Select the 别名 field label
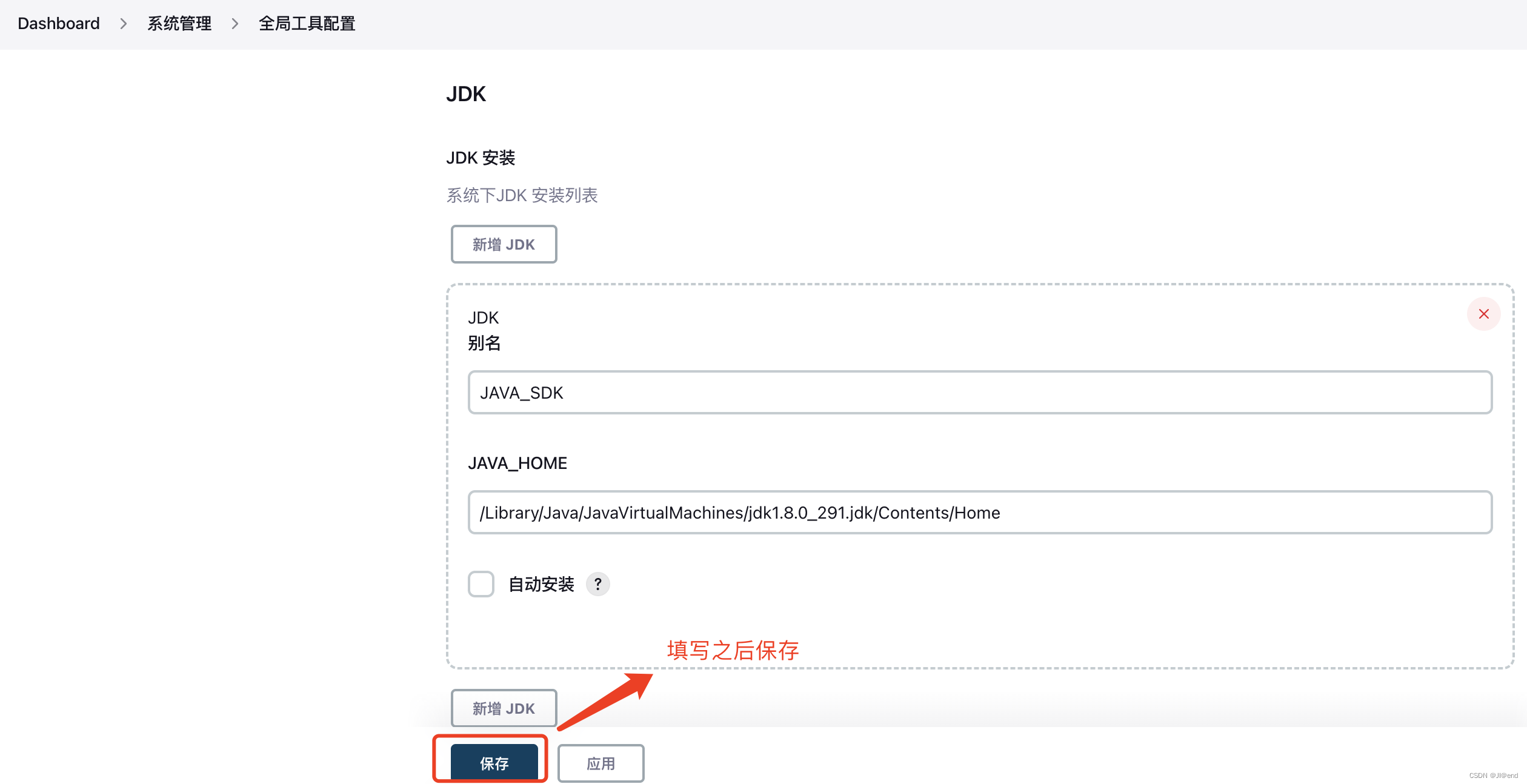Viewport: 1527px width, 784px height. [x=484, y=343]
